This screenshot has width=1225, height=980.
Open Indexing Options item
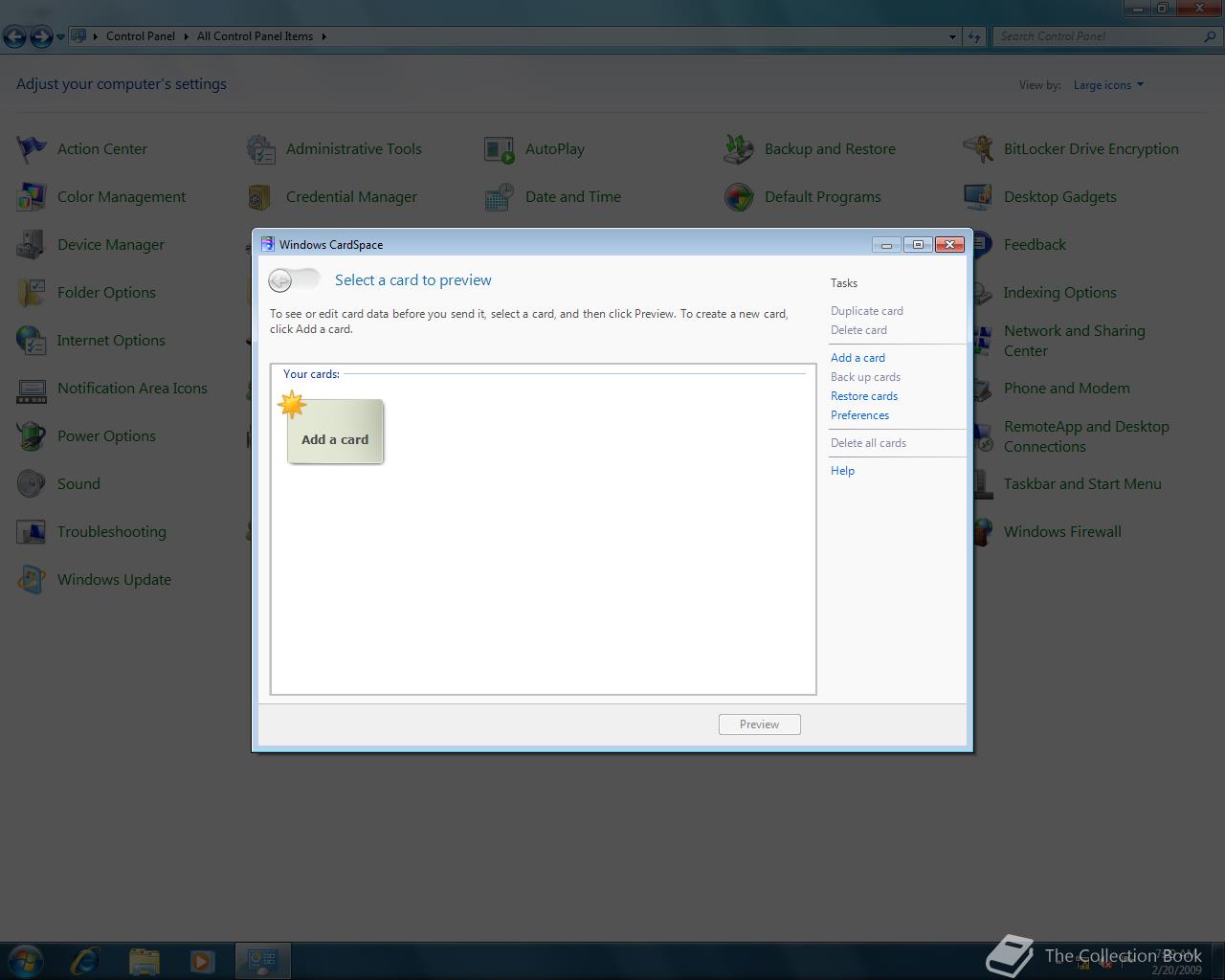[x=1059, y=292]
